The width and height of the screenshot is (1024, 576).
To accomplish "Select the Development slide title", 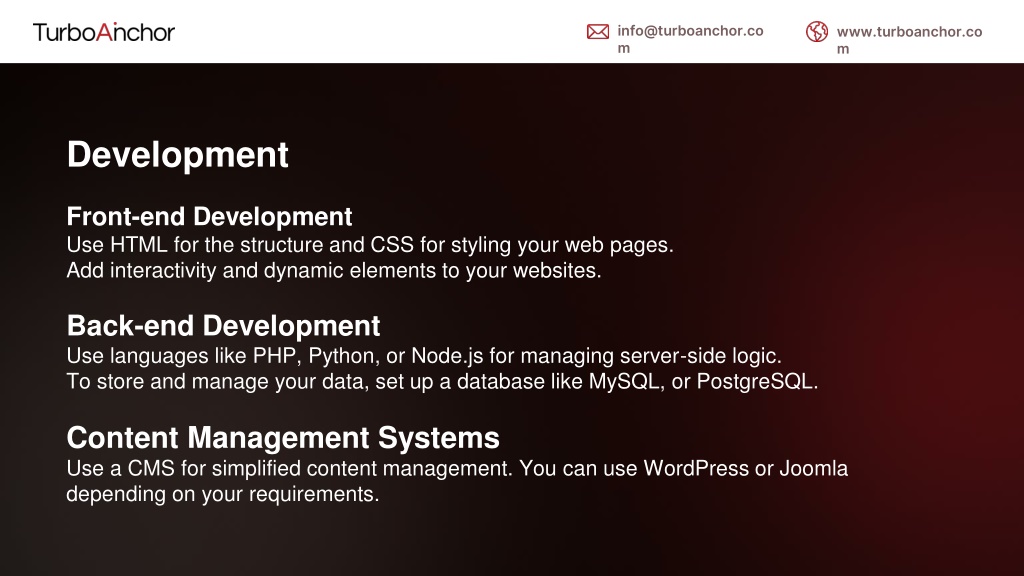I will (178, 155).
